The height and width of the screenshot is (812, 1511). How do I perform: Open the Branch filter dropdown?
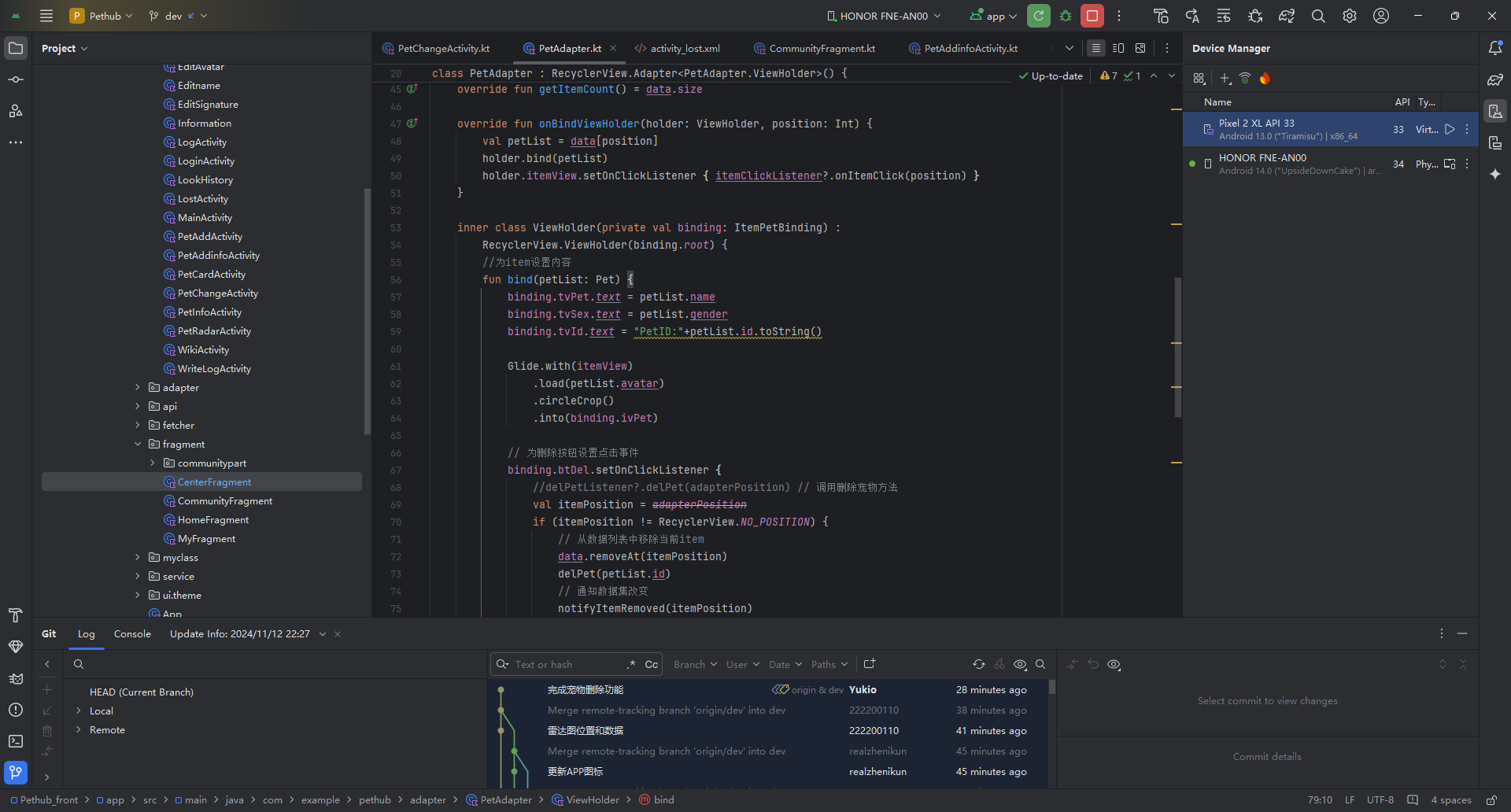pos(695,665)
